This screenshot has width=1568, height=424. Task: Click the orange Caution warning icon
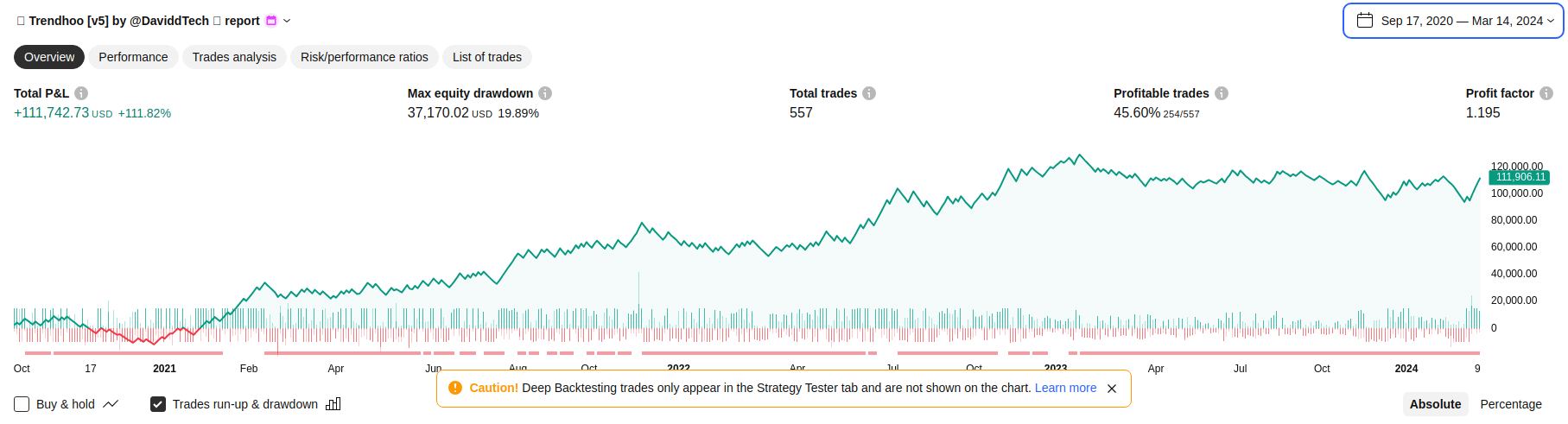tap(455, 388)
